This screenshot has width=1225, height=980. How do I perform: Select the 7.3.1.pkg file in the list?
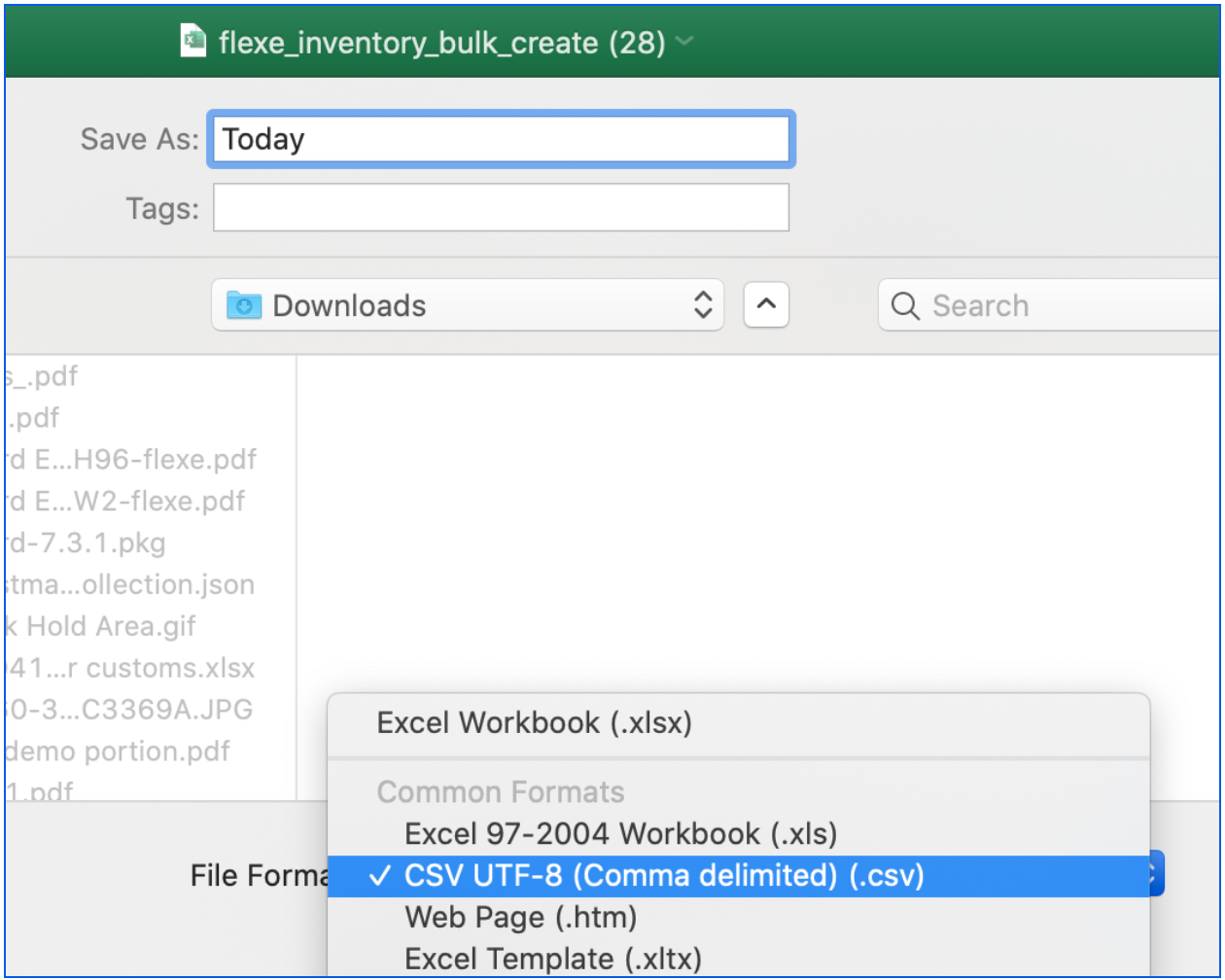(86, 542)
